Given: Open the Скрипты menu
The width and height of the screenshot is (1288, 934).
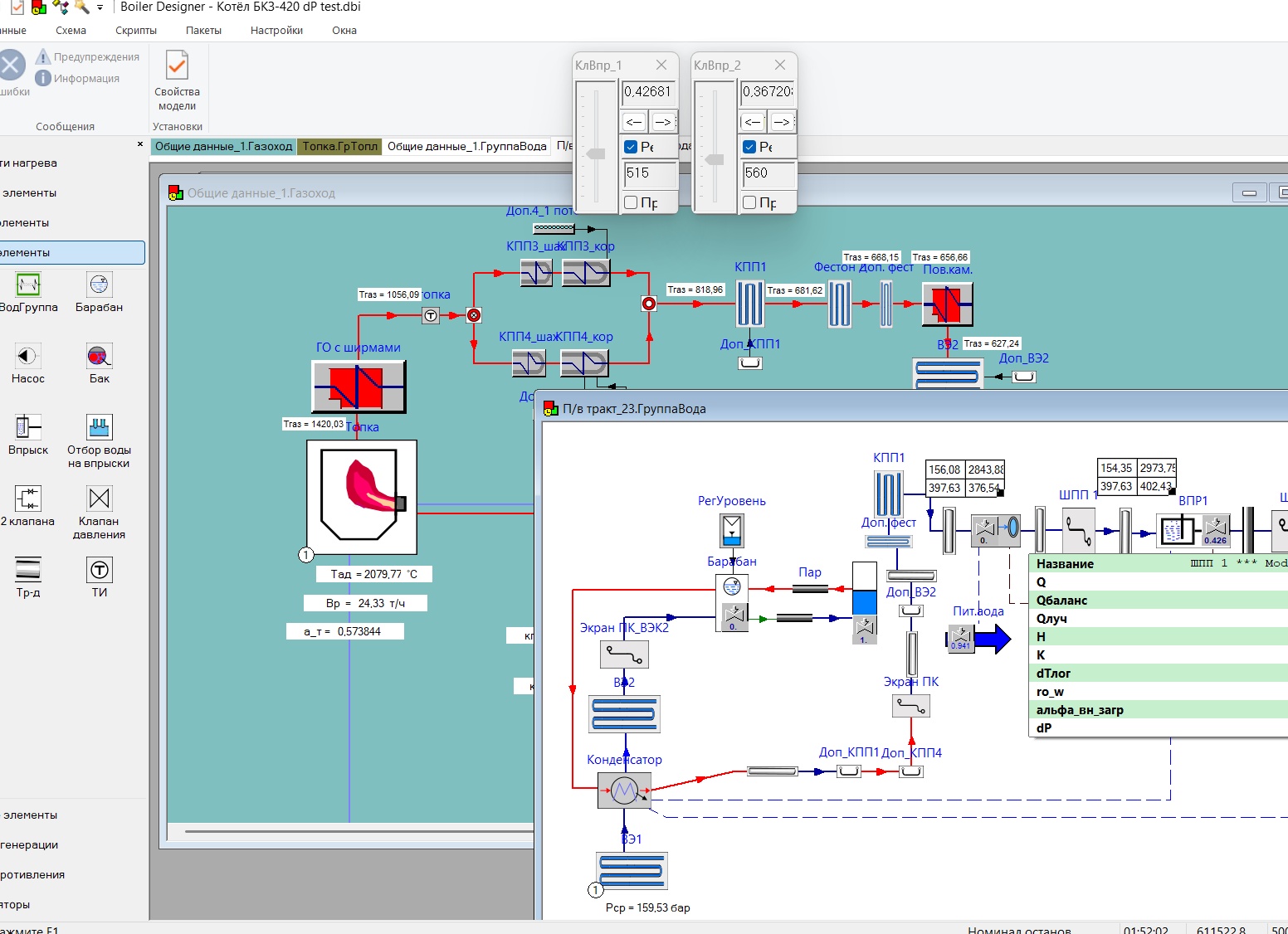Looking at the screenshot, I should click(x=136, y=31).
